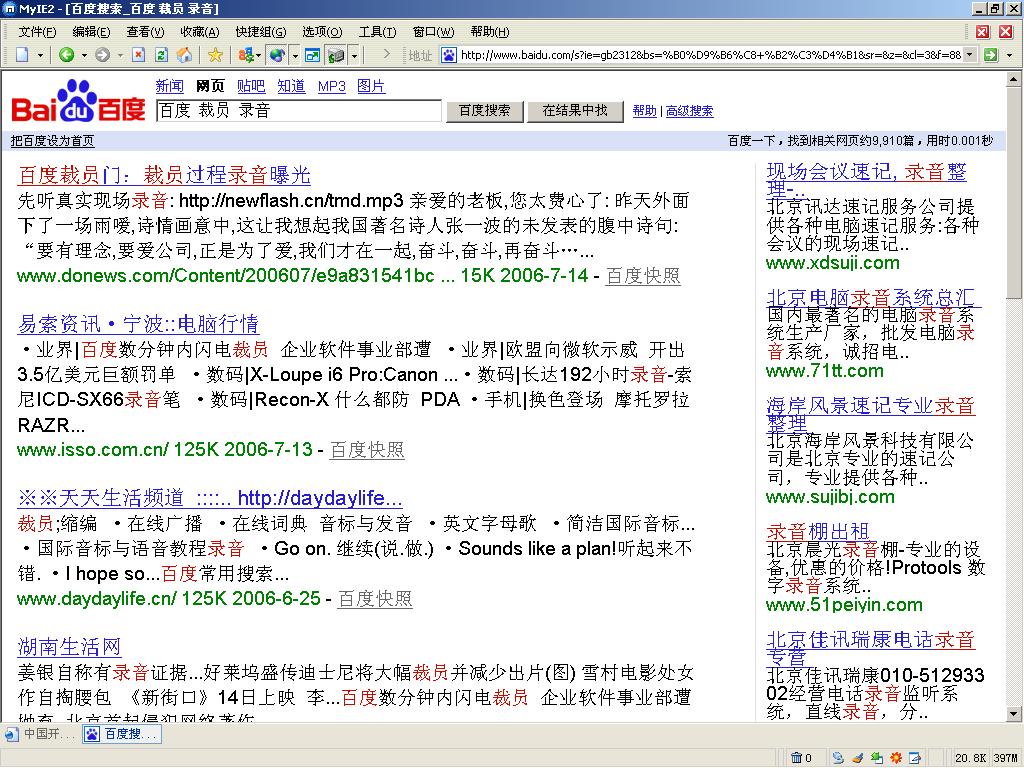Click the vertical scrollbar down arrow

tap(1013, 714)
